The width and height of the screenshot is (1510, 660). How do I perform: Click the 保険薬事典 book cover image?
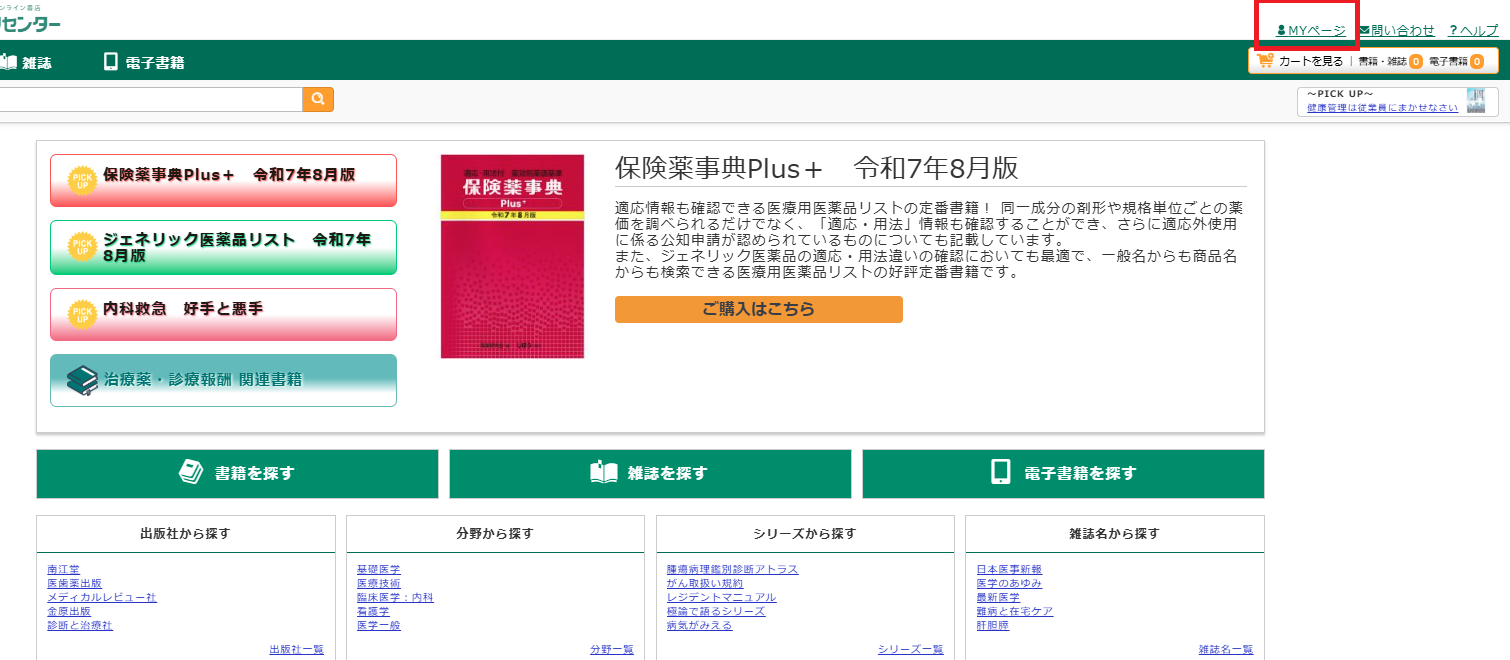[x=512, y=256]
